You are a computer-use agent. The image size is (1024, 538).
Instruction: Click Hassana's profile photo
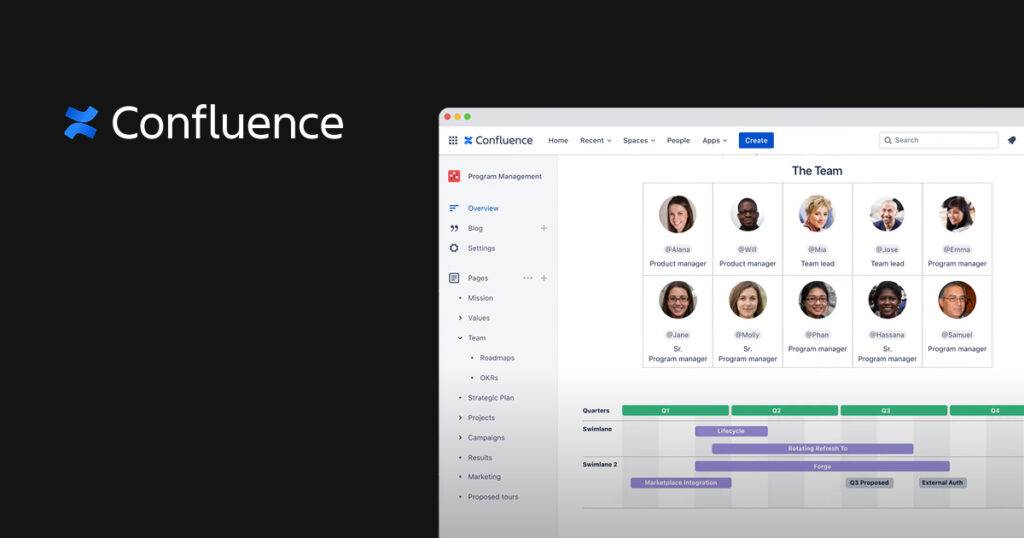887,300
